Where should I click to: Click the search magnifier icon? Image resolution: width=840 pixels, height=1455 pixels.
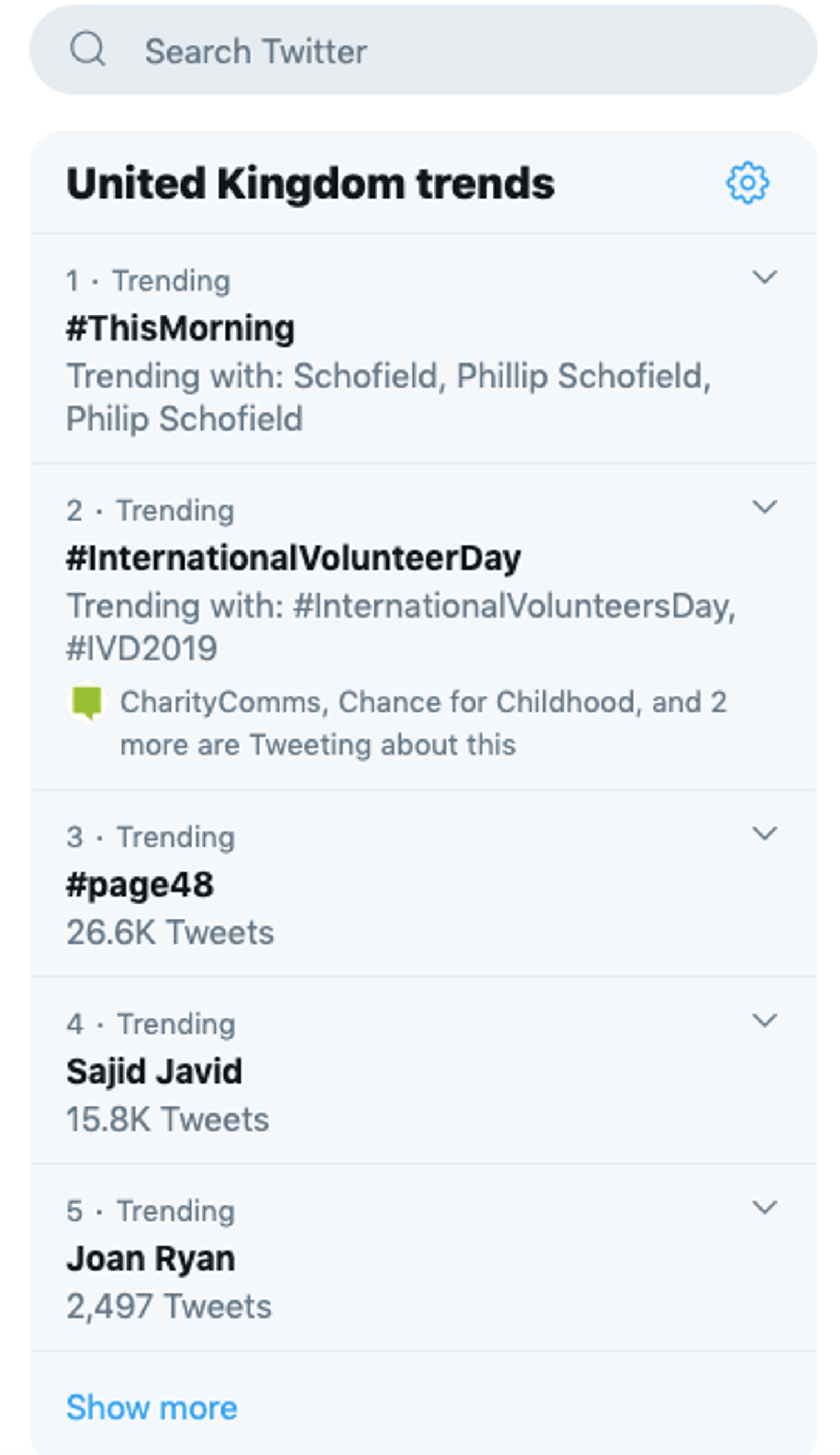87,50
